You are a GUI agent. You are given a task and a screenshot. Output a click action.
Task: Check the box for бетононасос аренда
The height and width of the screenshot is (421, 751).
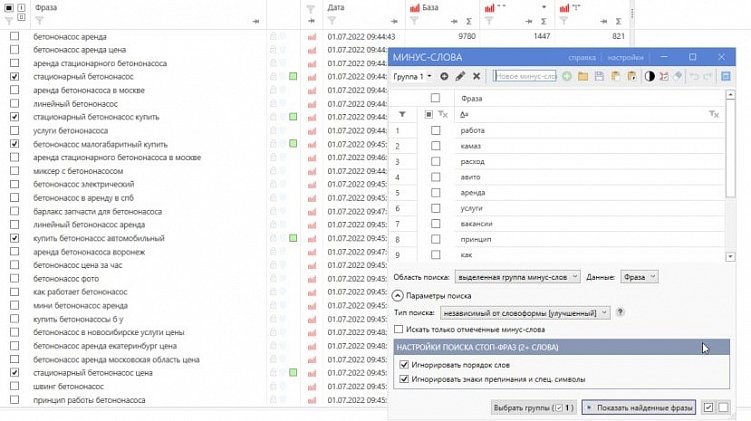pyautogui.click(x=15, y=36)
